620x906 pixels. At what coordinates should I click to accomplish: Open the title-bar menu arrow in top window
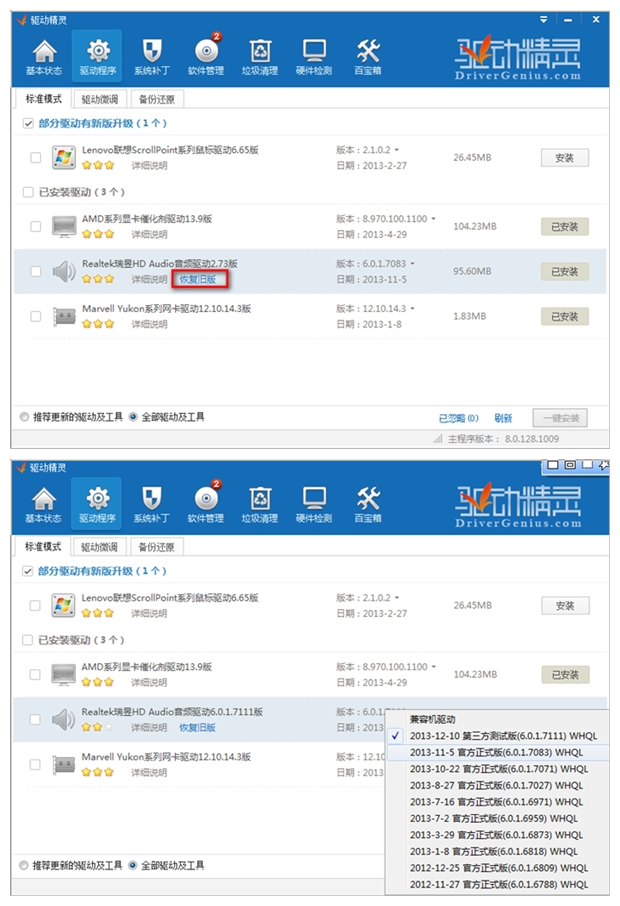point(543,20)
